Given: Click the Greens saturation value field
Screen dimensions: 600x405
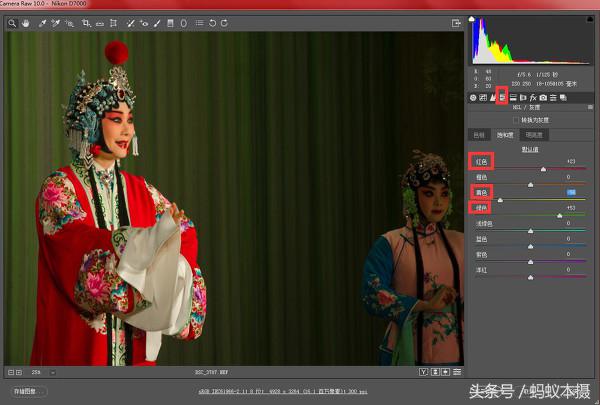Looking at the screenshot, I should coord(571,208).
